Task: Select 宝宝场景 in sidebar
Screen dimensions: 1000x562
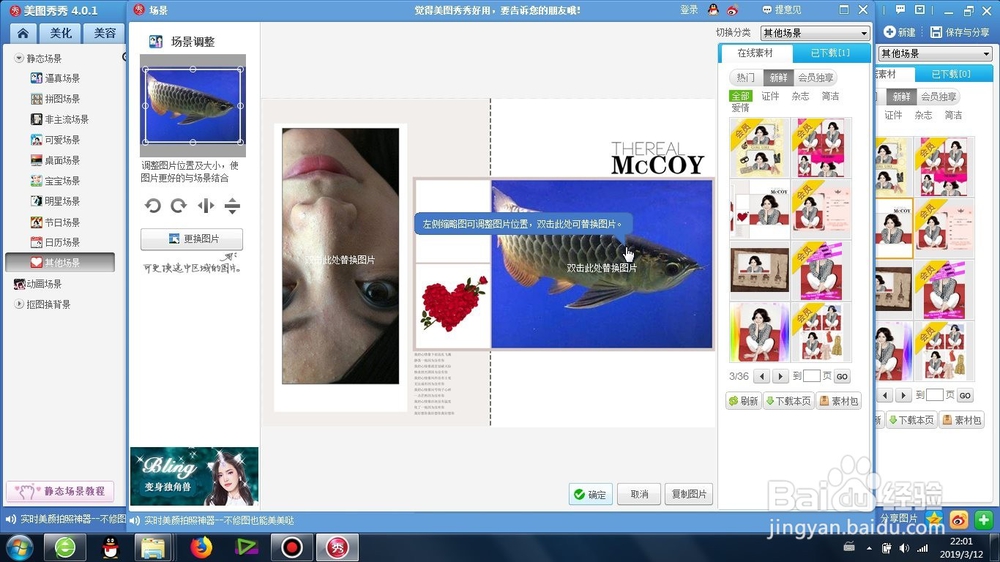Action: (62, 181)
